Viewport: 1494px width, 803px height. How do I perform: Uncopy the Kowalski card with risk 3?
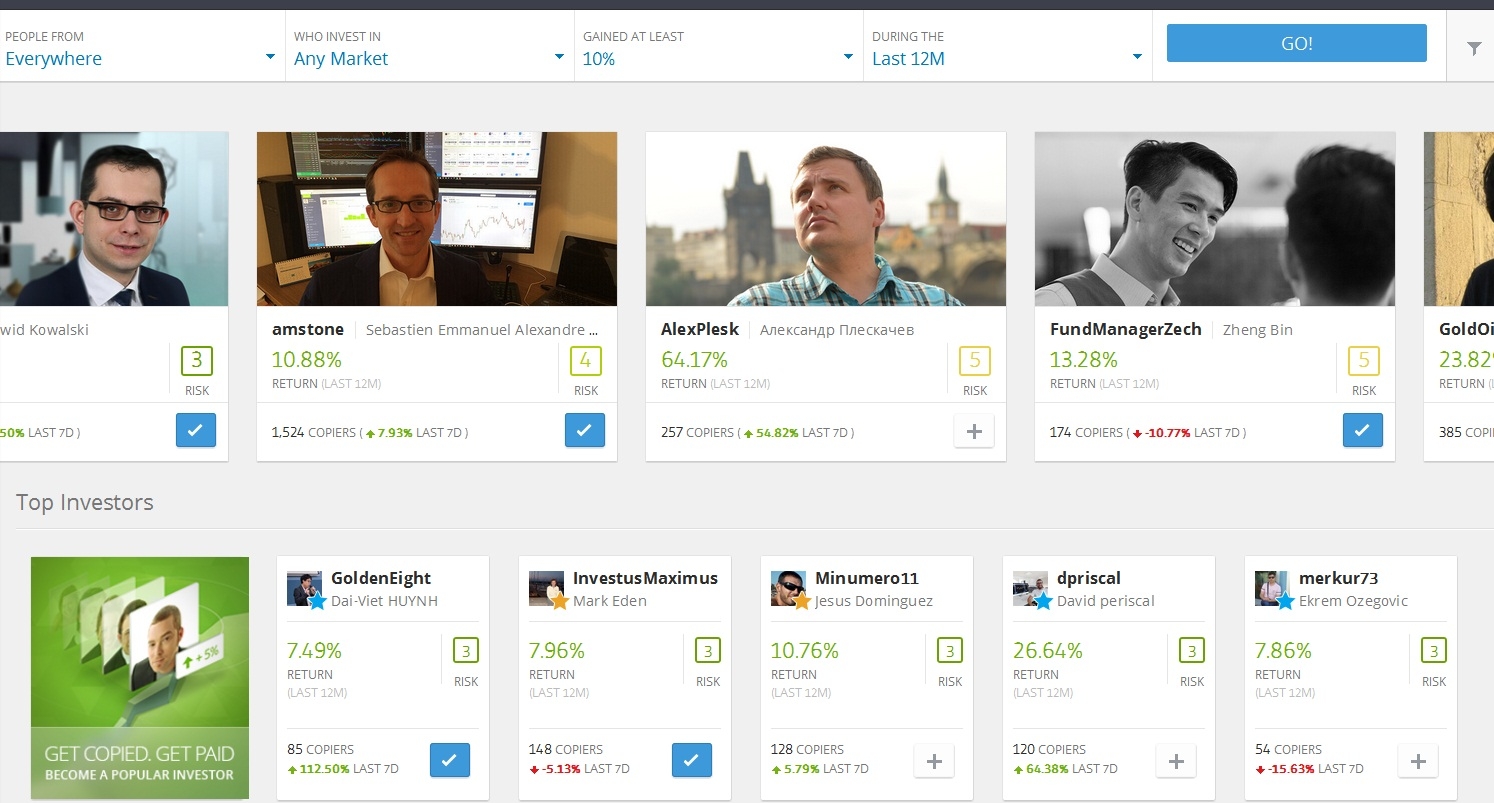[x=196, y=430]
